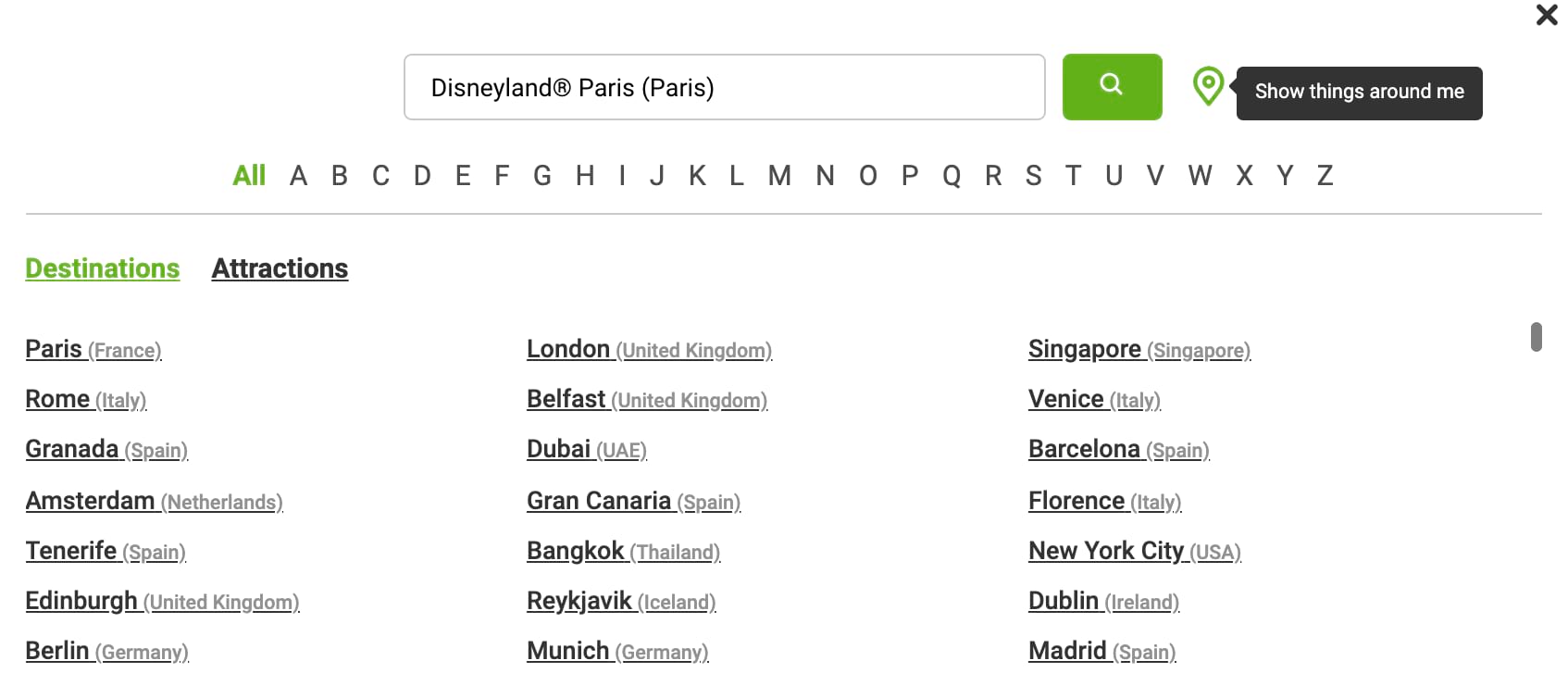The height and width of the screenshot is (698, 1568).
Task: Click the vertical scrollbar thumb
Action: point(1537,337)
